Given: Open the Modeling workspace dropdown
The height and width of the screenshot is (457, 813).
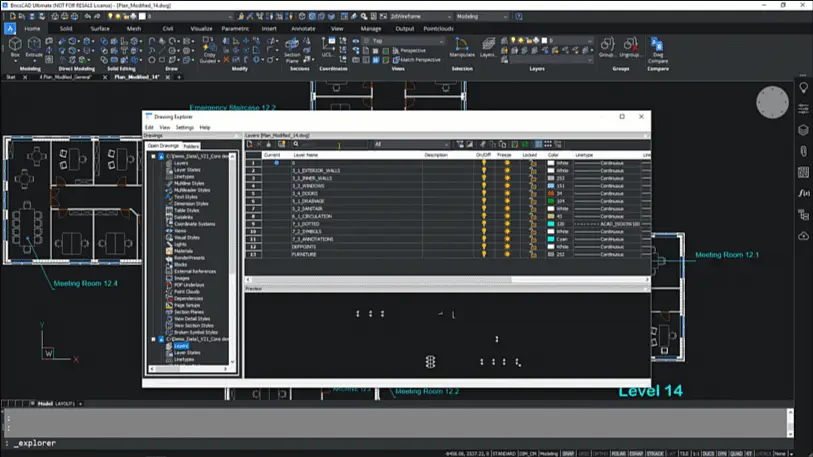Looking at the screenshot, I should pyautogui.click(x=482, y=16).
